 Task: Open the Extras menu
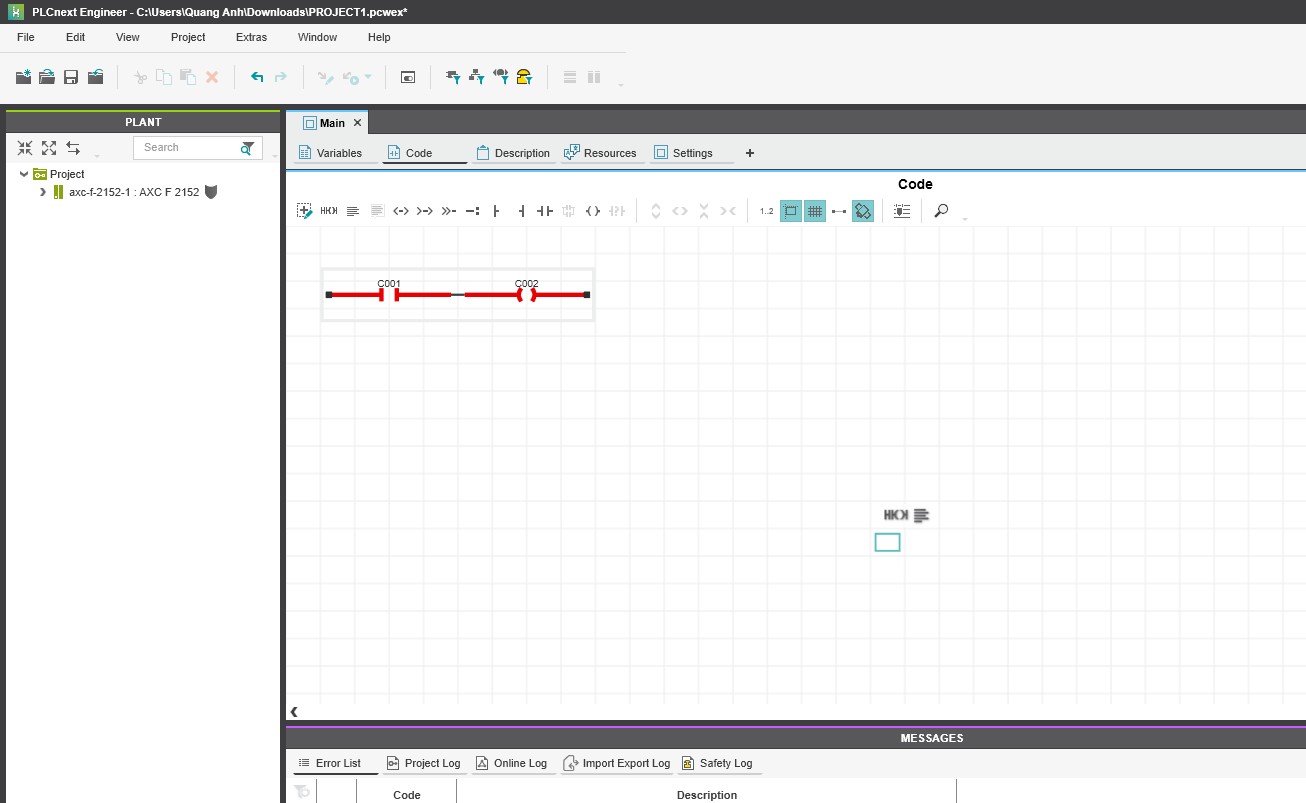[x=251, y=37]
